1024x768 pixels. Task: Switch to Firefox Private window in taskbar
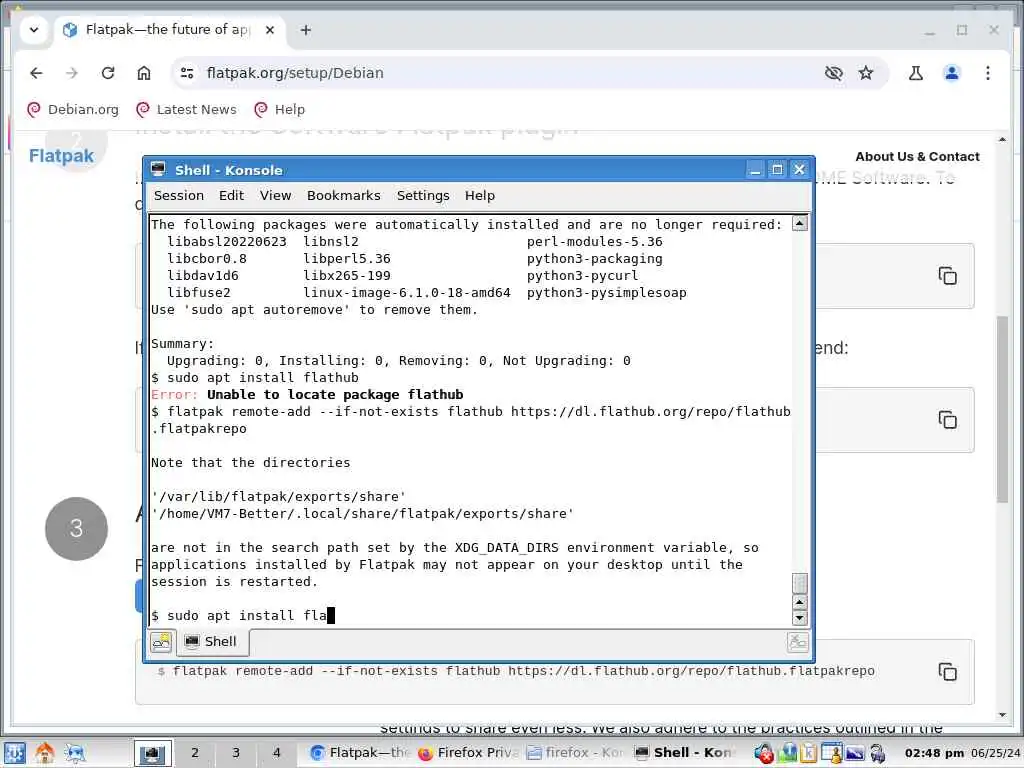coord(469,753)
